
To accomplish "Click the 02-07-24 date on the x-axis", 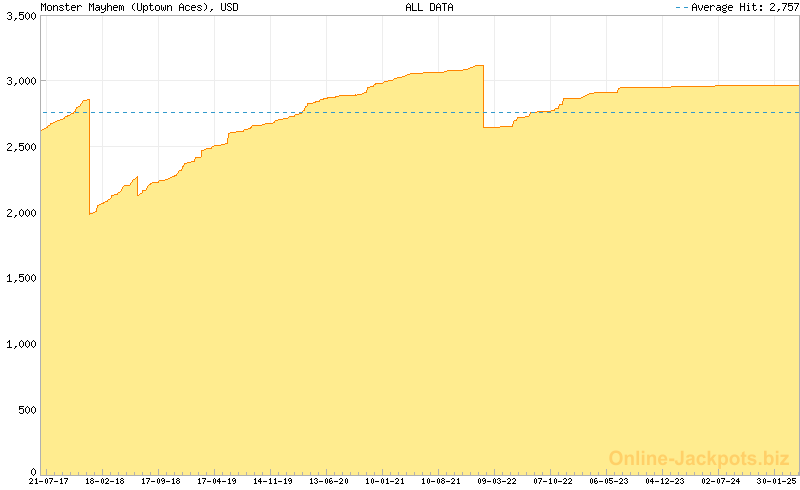I will (x=721, y=481).
